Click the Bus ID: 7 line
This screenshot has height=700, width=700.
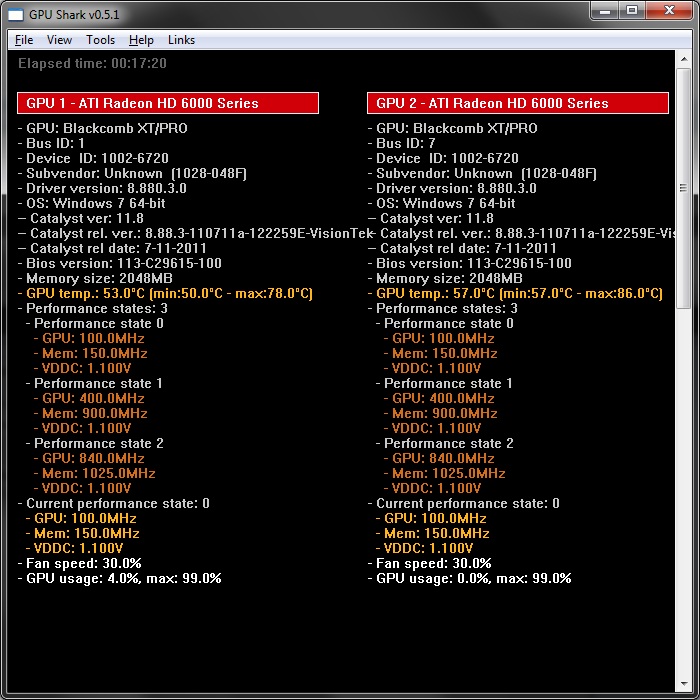[x=402, y=143]
